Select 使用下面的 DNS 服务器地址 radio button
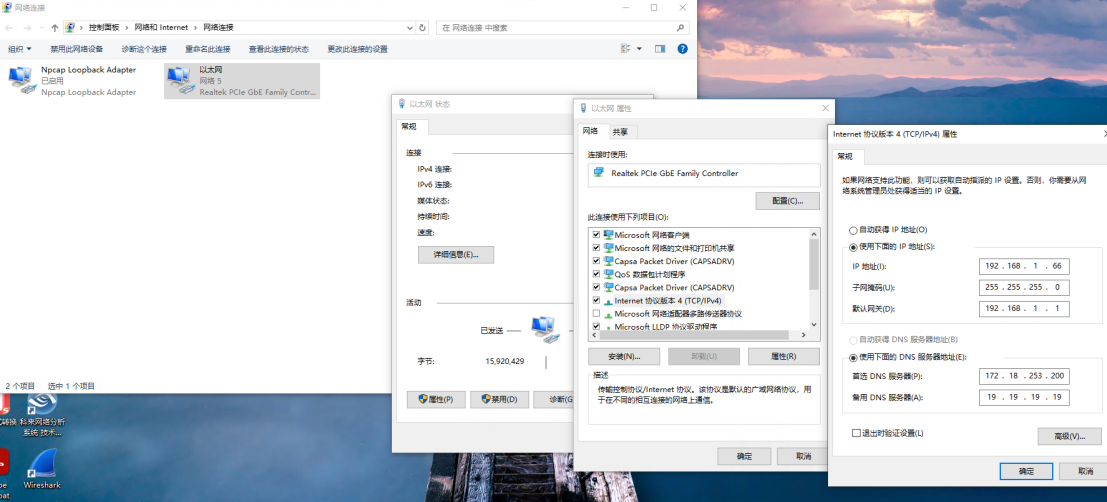The width and height of the screenshot is (1107, 502). (x=853, y=357)
